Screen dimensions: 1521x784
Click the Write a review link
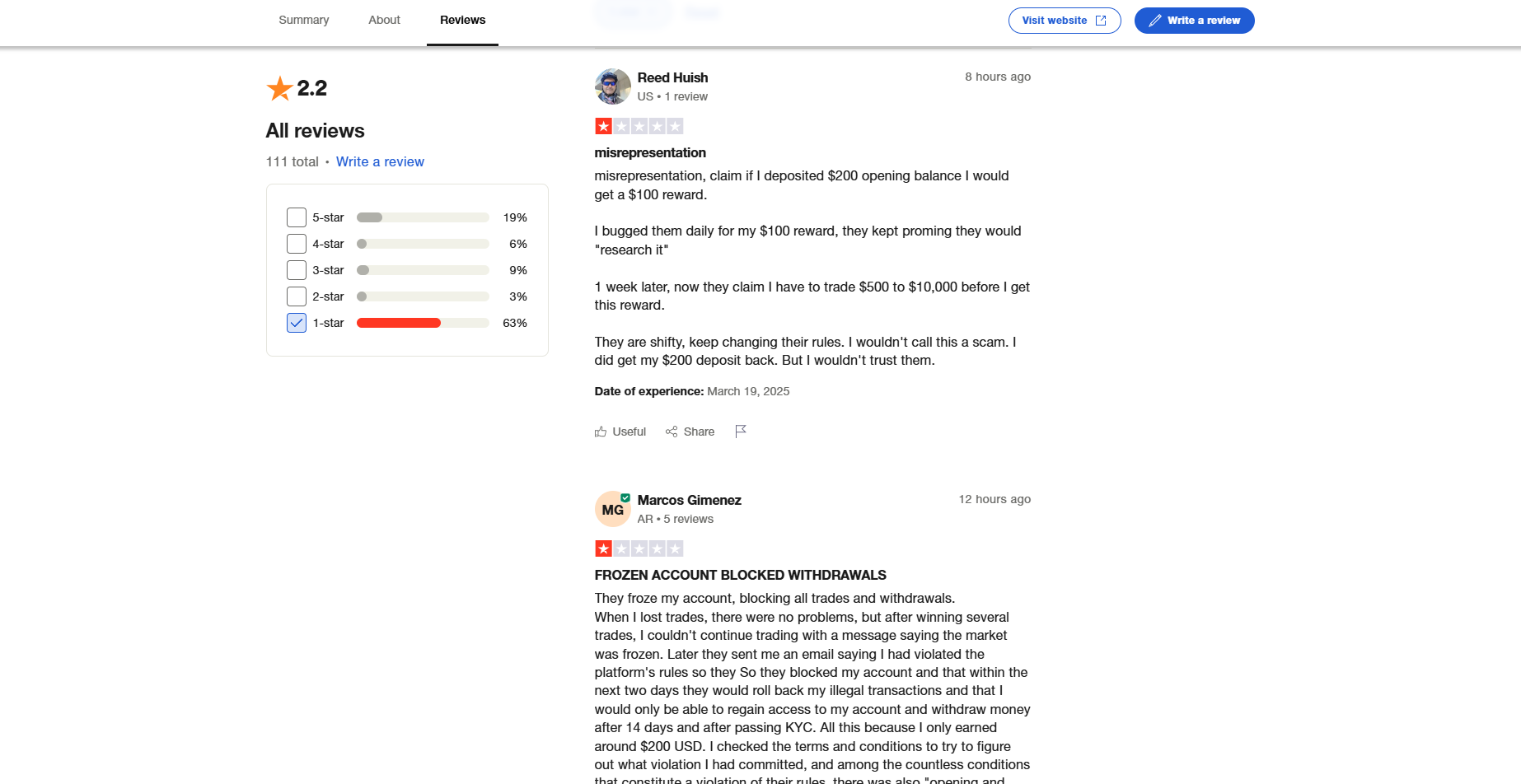(380, 161)
